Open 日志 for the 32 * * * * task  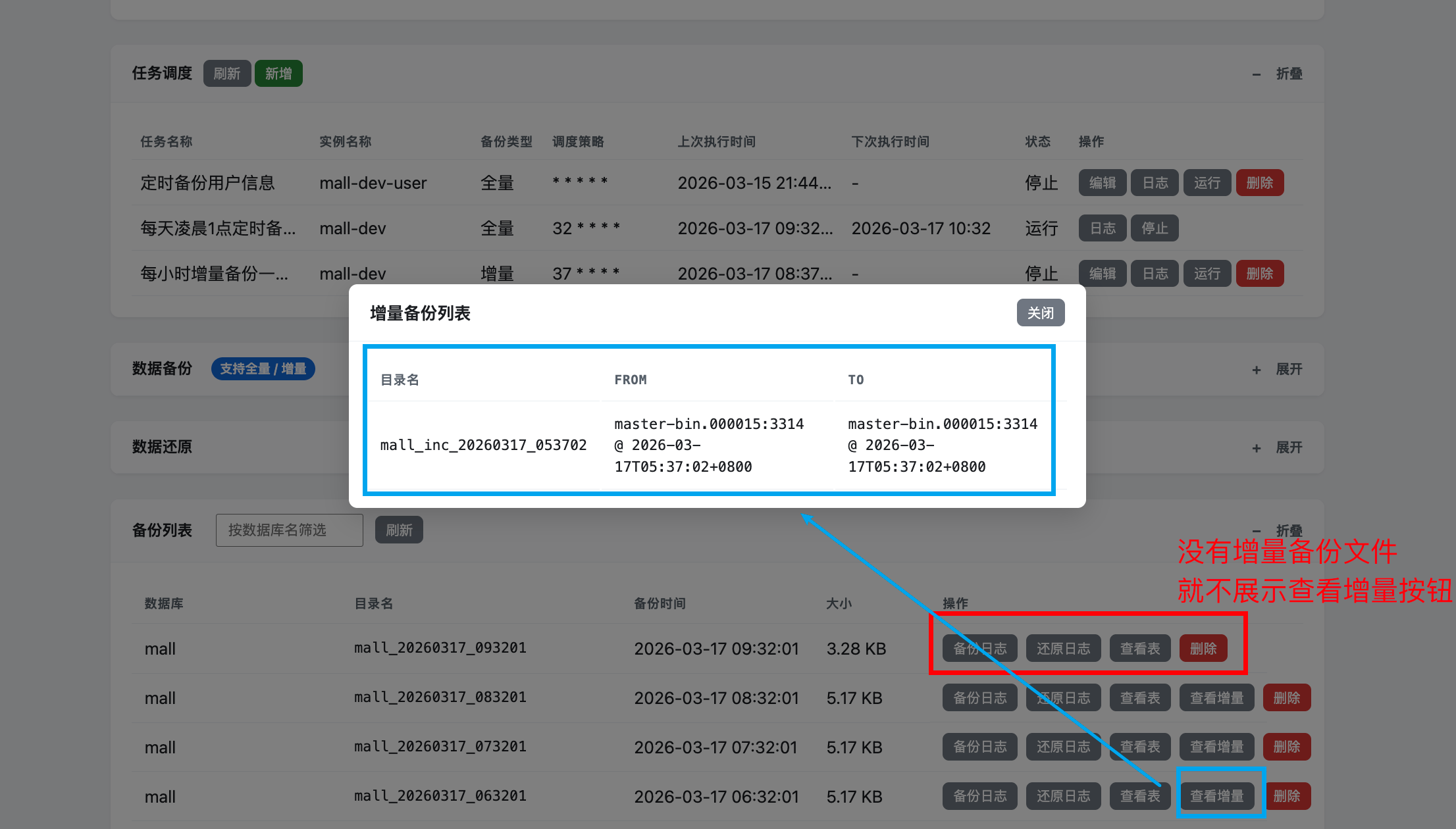(1102, 228)
